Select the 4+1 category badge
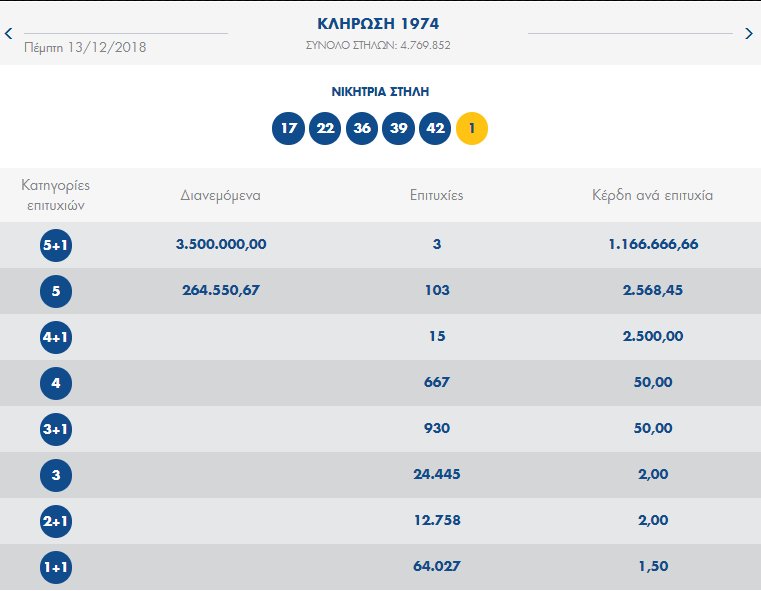The height and width of the screenshot is (591, 761). [x=56, y=338]
